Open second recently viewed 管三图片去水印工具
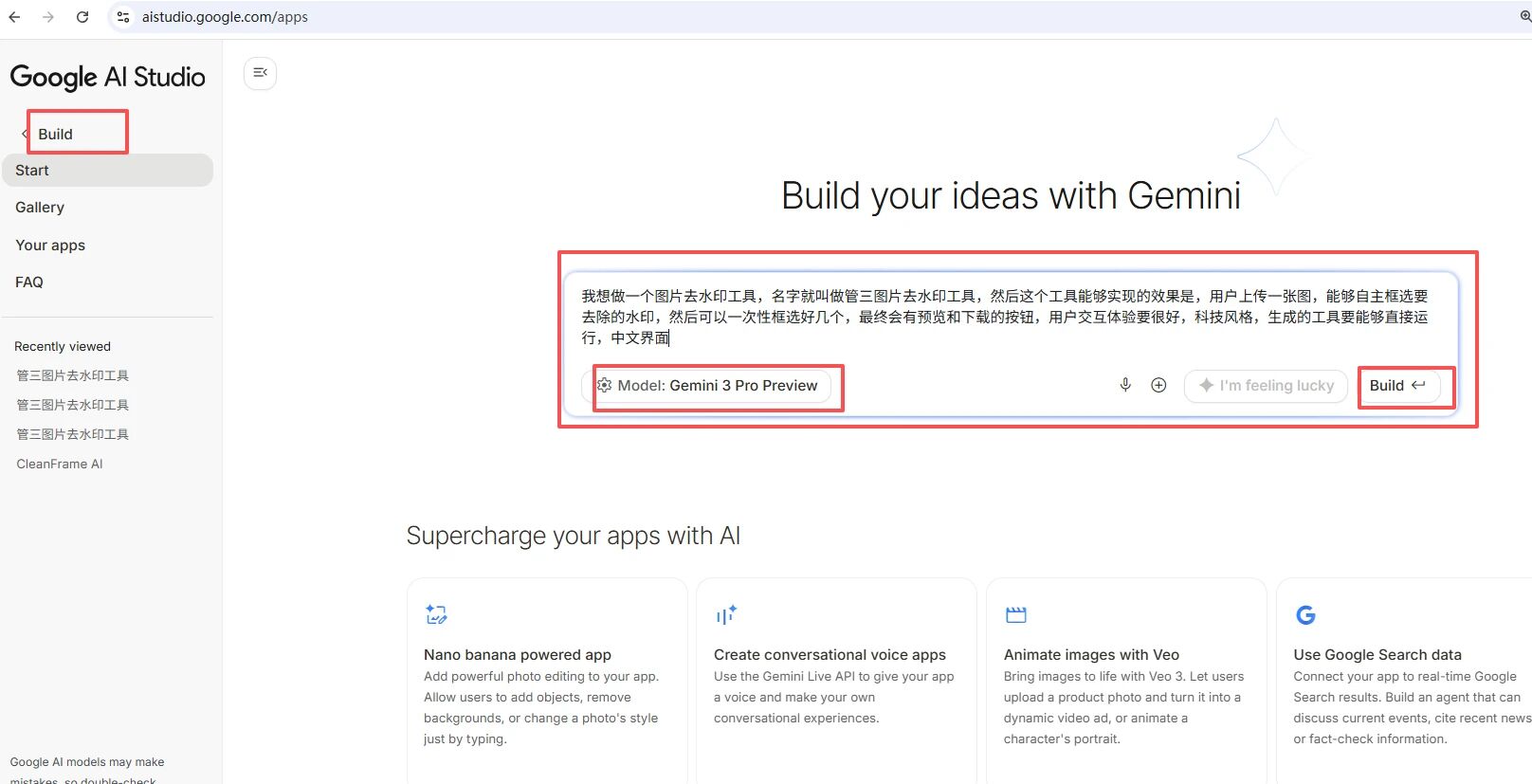1532x784 pixels. [x=73, y=405]
